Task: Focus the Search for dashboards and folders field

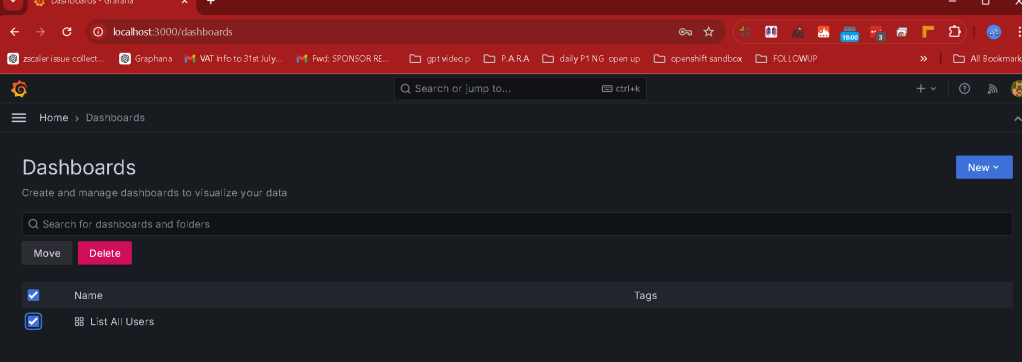Action: coord(517,224)
